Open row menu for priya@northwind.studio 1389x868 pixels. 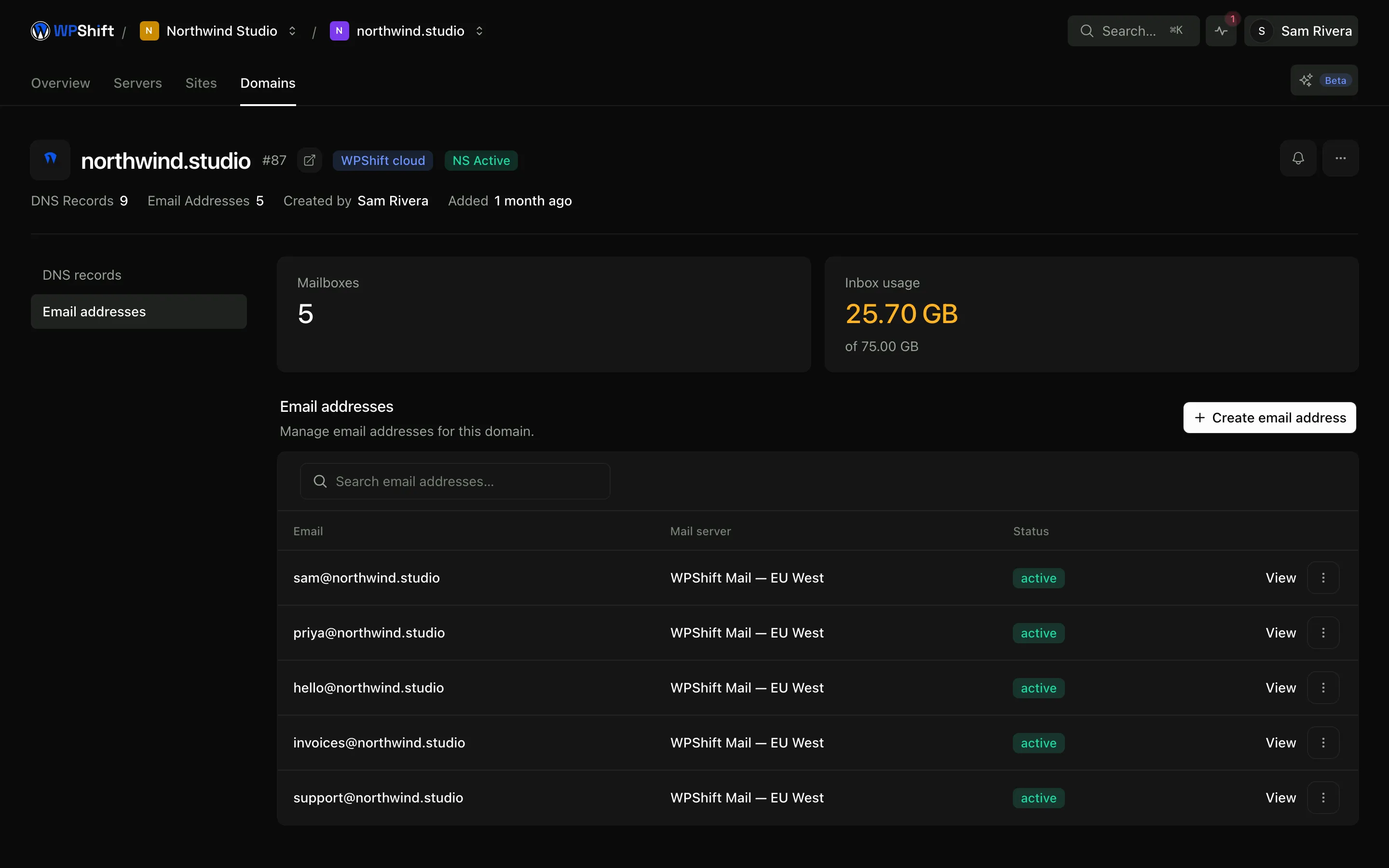point(1323,633)
